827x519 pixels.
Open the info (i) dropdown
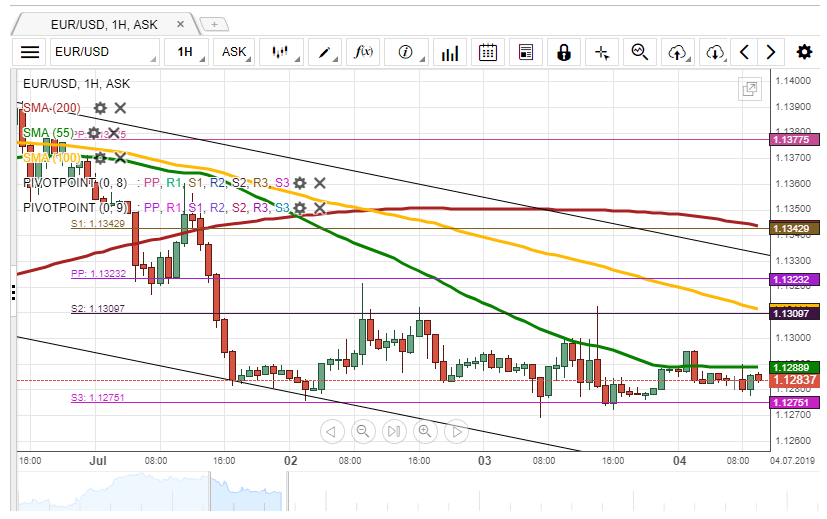pyautogui.click(x=406, y=52)
